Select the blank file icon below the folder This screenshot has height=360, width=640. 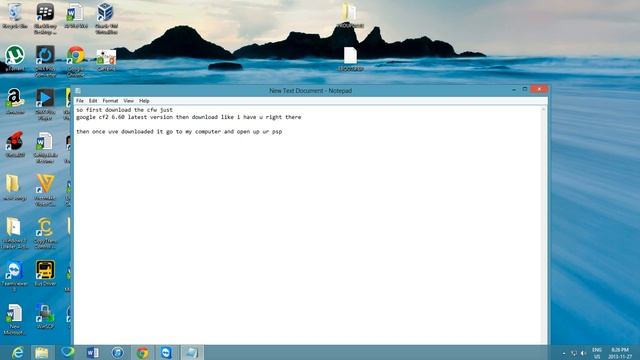tap(351, 59)
